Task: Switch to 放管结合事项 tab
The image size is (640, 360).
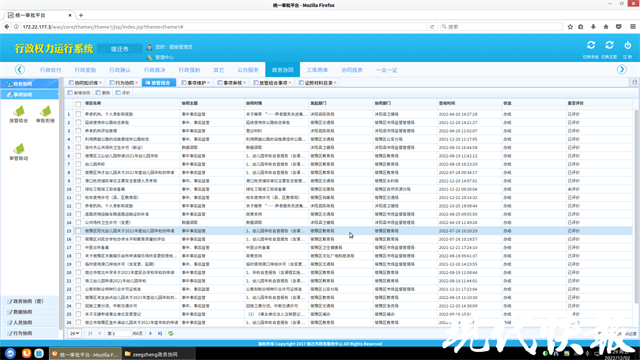Action: (271, 83)
